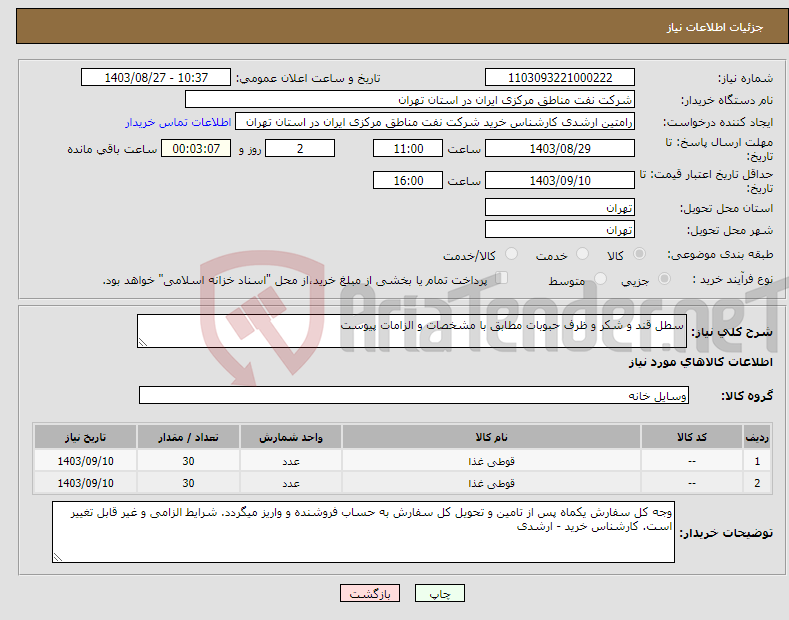Click date 1403/09/10 in row 2
The height and width of the screenshot is (620, 789).
click(86, 483)
